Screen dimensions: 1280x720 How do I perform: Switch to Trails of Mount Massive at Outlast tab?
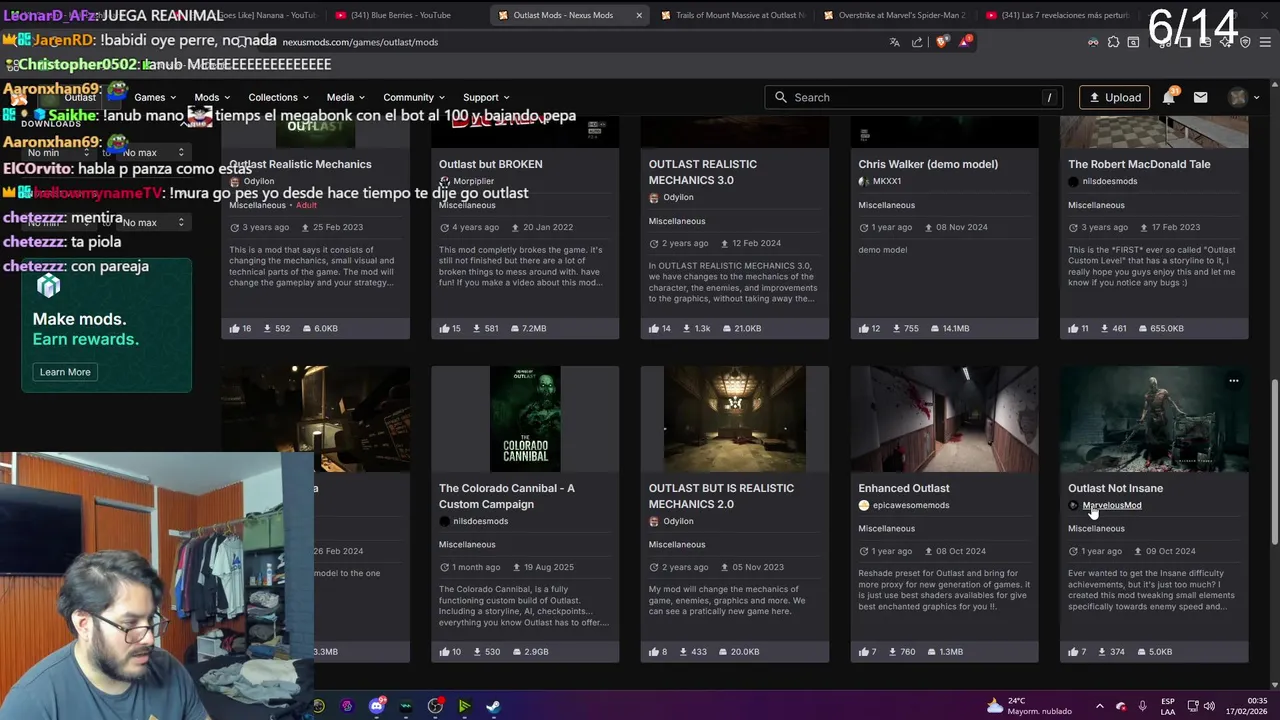point(732,15)
